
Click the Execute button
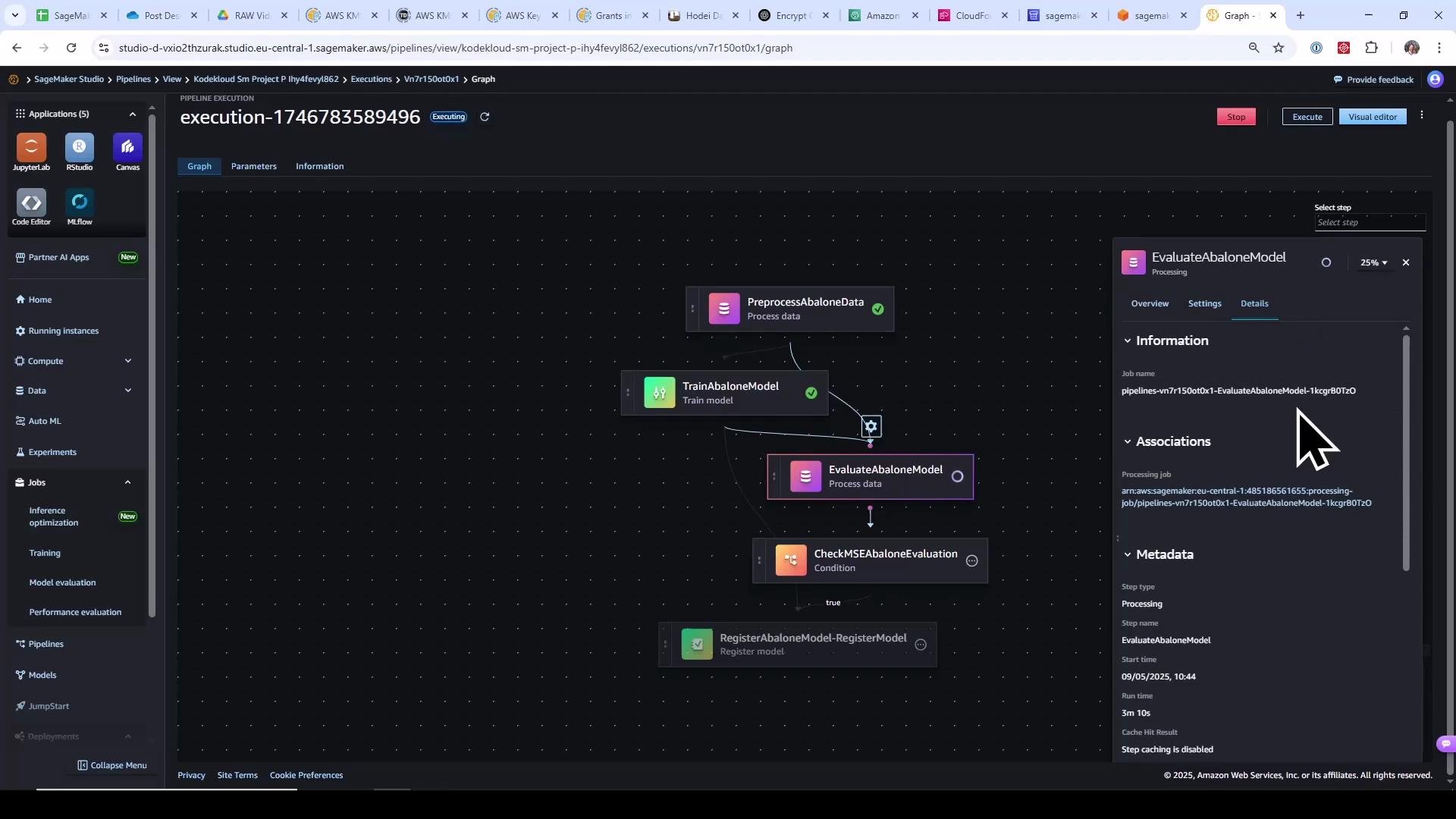click(x=1307, y=117)
